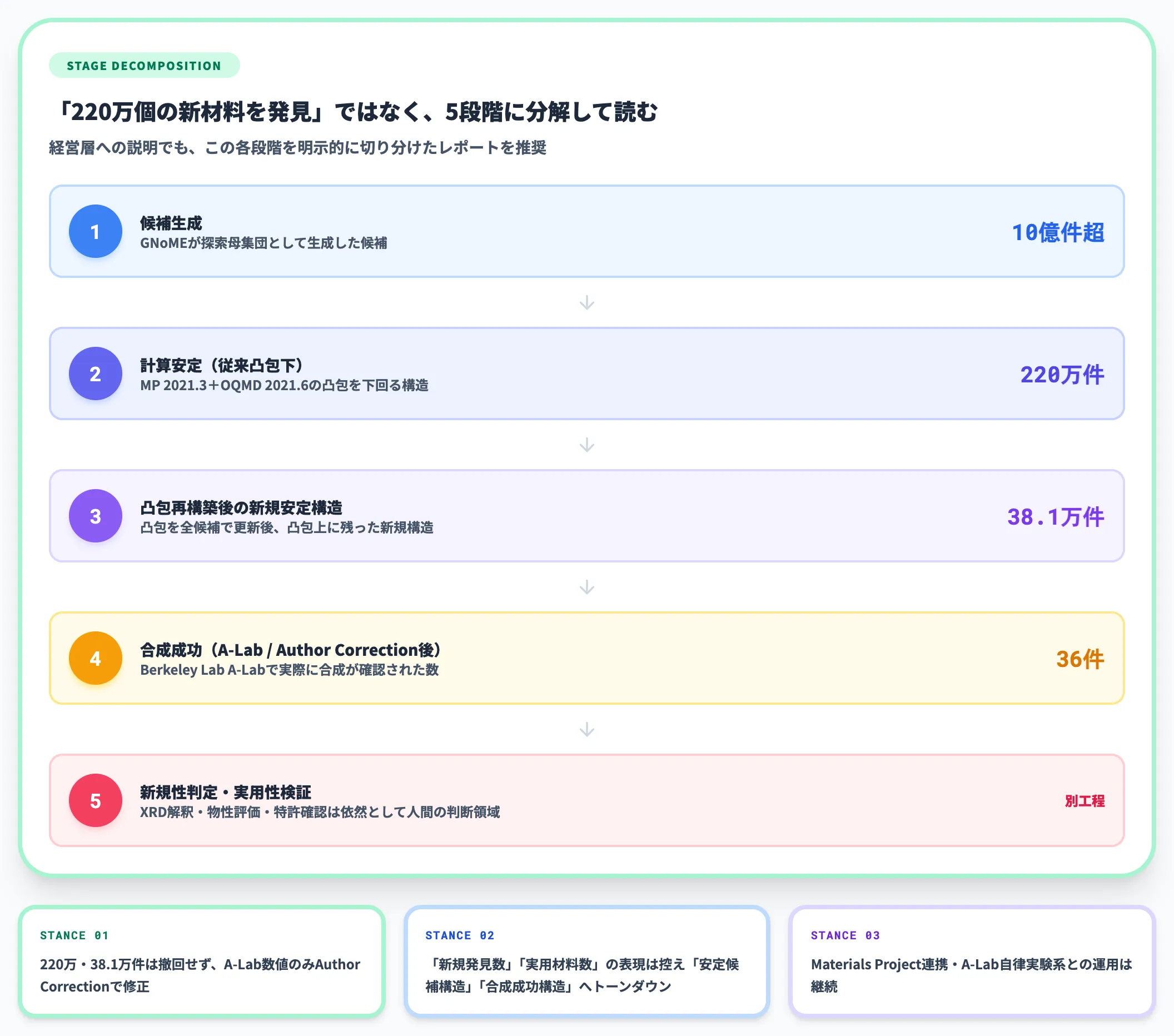
Task: Click the orange step 4 circle
Action: coord(96,659)
